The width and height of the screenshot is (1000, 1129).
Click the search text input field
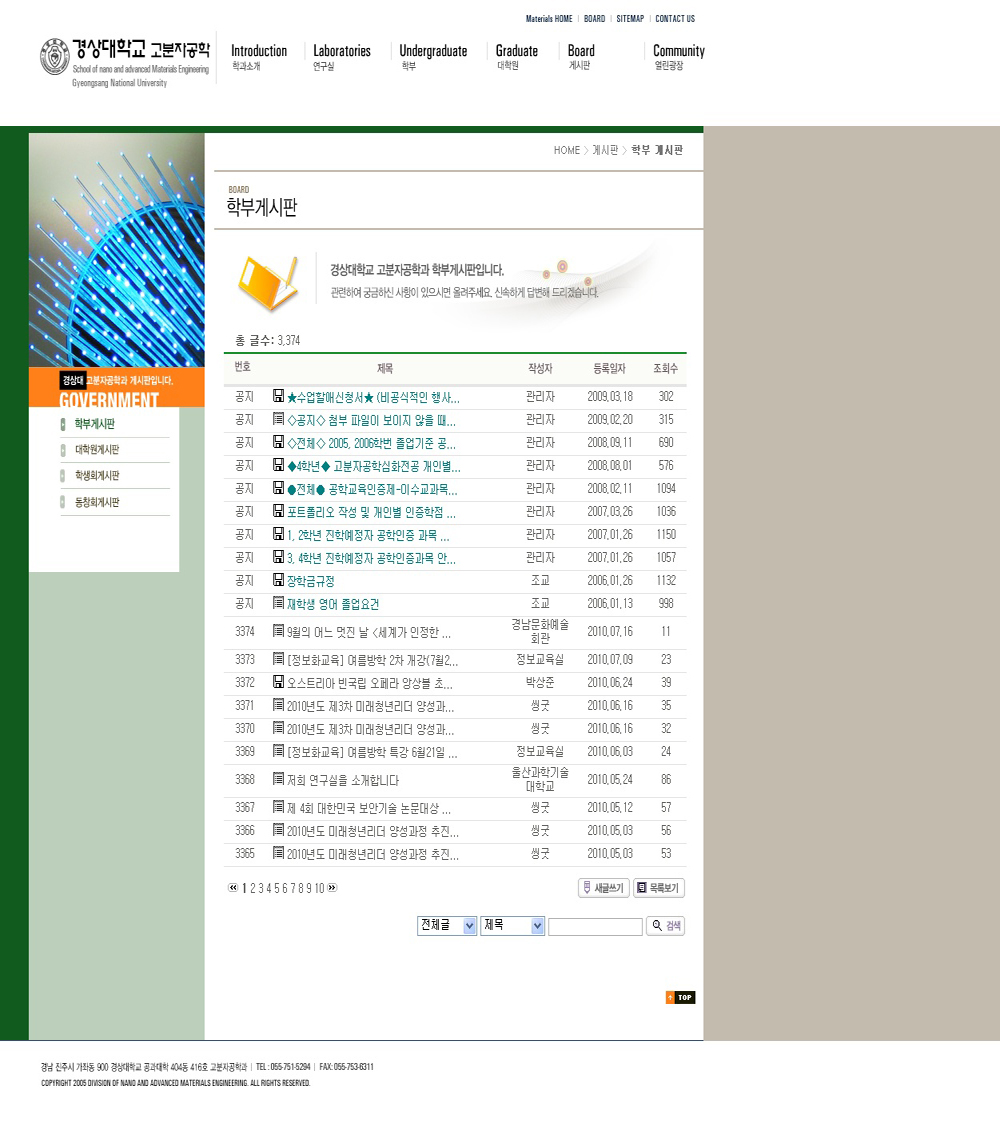pos(595,927)
